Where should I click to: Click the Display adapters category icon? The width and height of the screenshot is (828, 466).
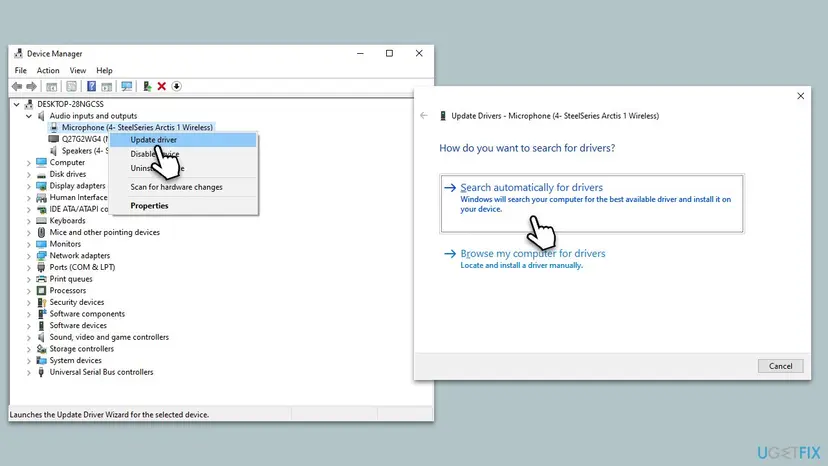pyautogui.click(x=41, y=186)
